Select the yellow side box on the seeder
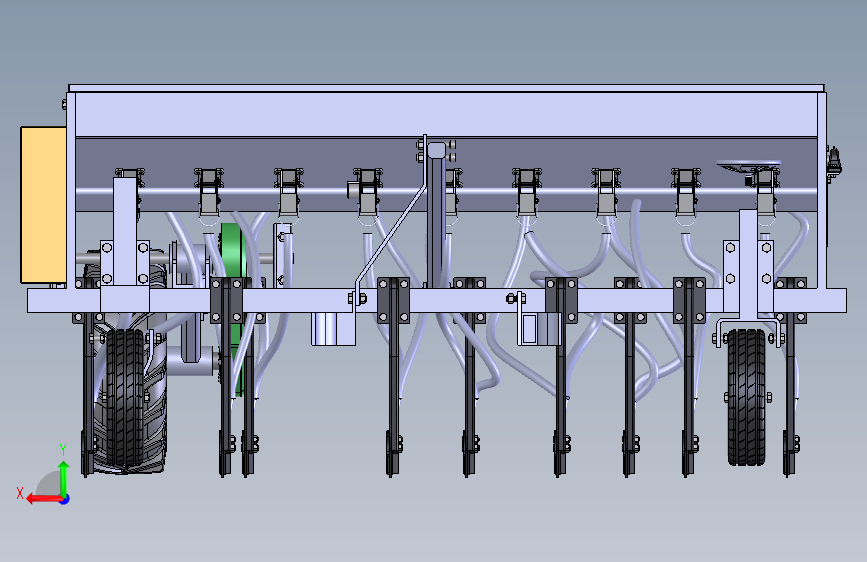 [44, 205]
